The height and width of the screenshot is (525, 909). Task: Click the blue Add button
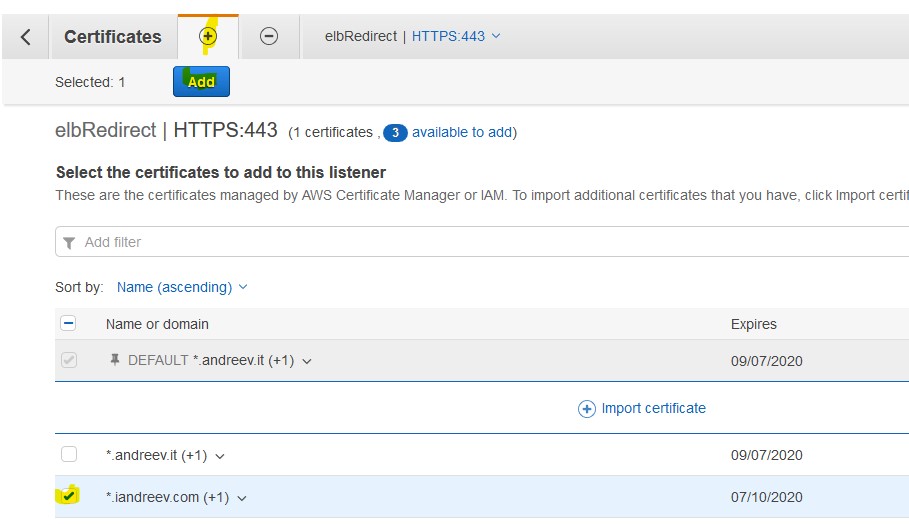(x=201, y=82)
